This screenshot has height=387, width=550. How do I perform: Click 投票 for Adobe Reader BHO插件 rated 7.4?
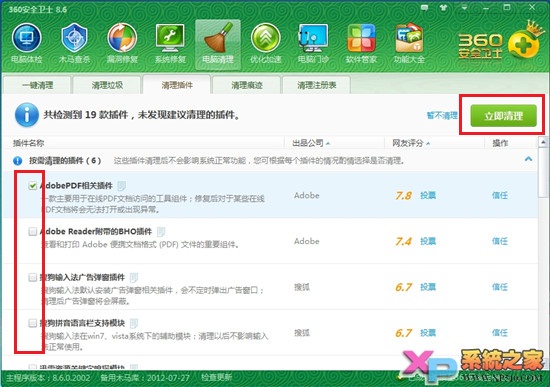coord(428,241)
